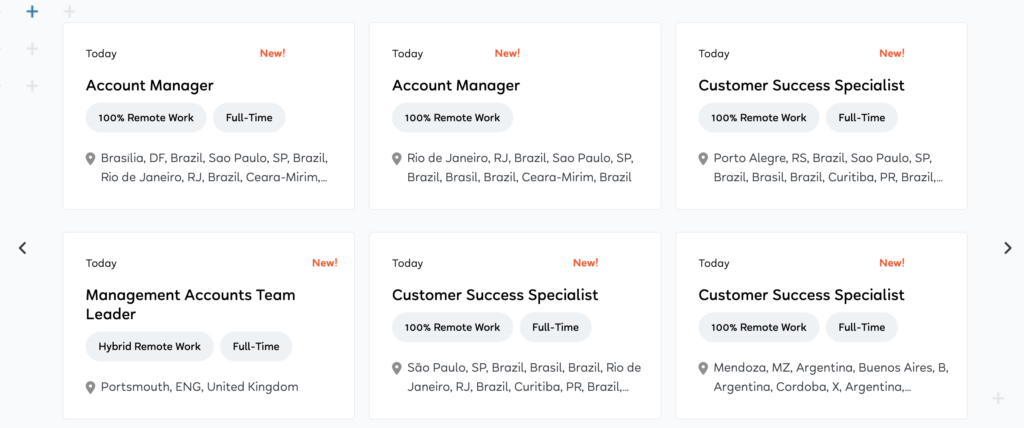Screen dimensions: 1024x428
Task: Open the Brasilia Account Manager listing title
Action: 150,86
